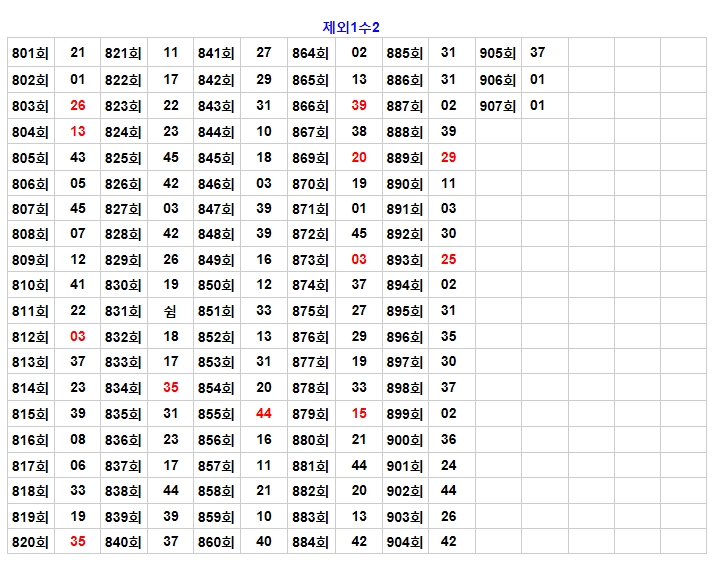Select the 885회 round cell
721x572 pixels.
tap(405, 53)
